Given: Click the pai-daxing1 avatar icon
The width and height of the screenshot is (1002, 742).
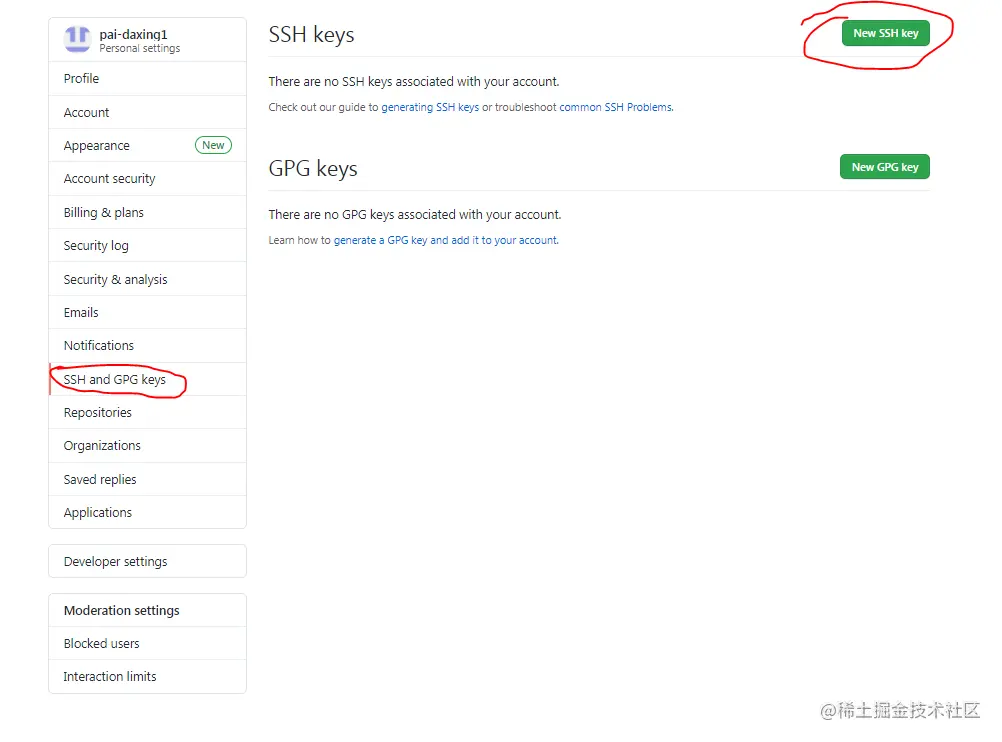Looking at the screenshot, I should [x=77, y=39].
